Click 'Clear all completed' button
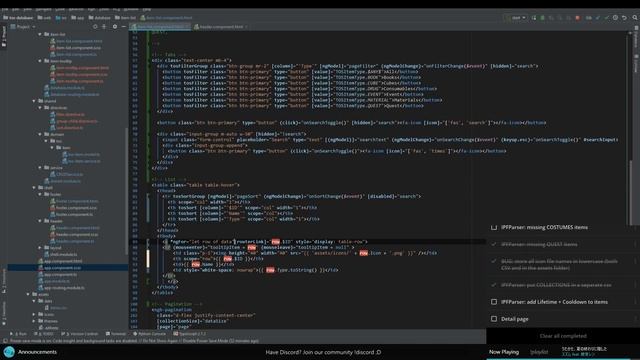This screenshot has width=640, height=360. pyautogui.click(x=563, y=336)
